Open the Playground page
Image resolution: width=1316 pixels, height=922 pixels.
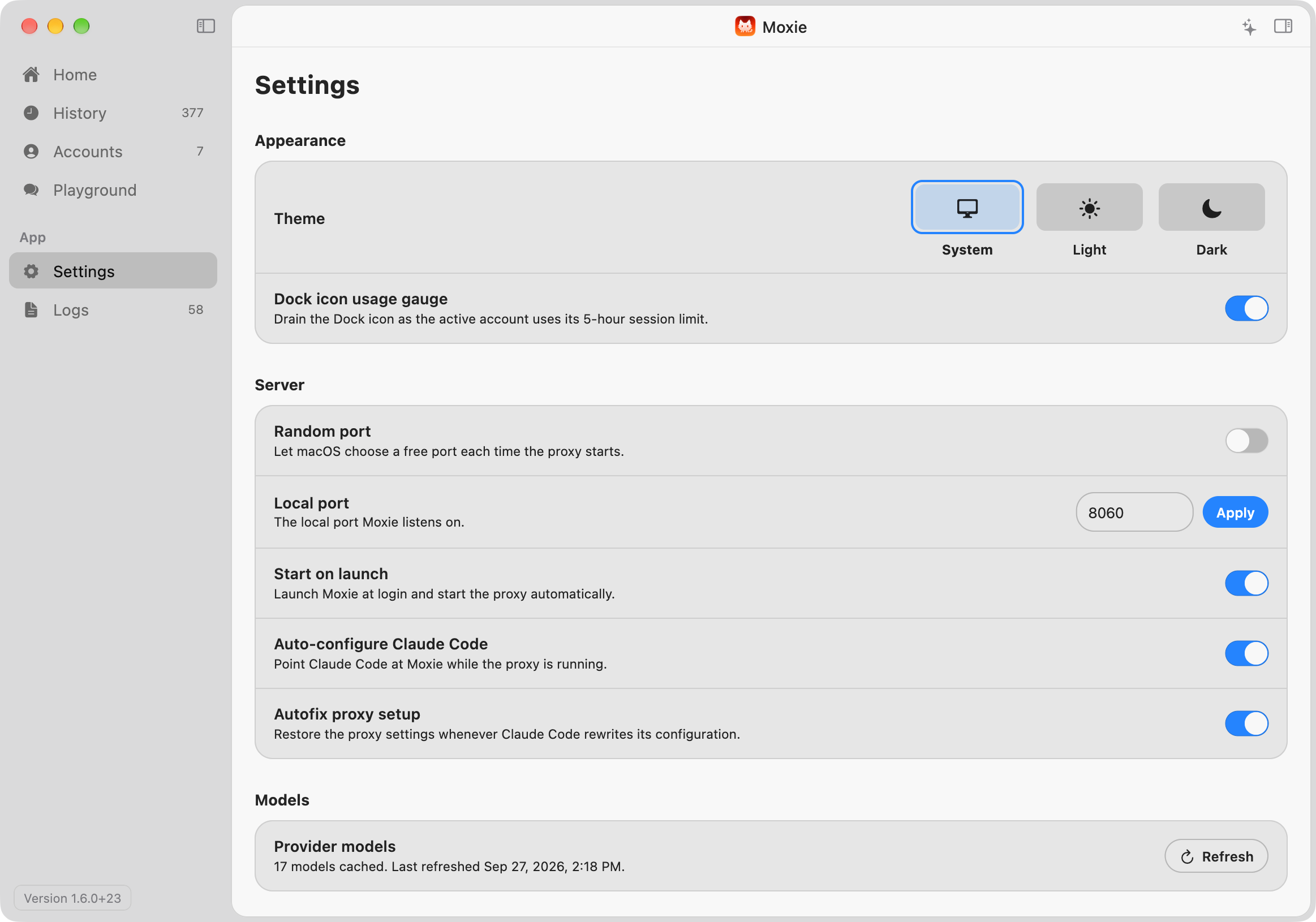113,189
